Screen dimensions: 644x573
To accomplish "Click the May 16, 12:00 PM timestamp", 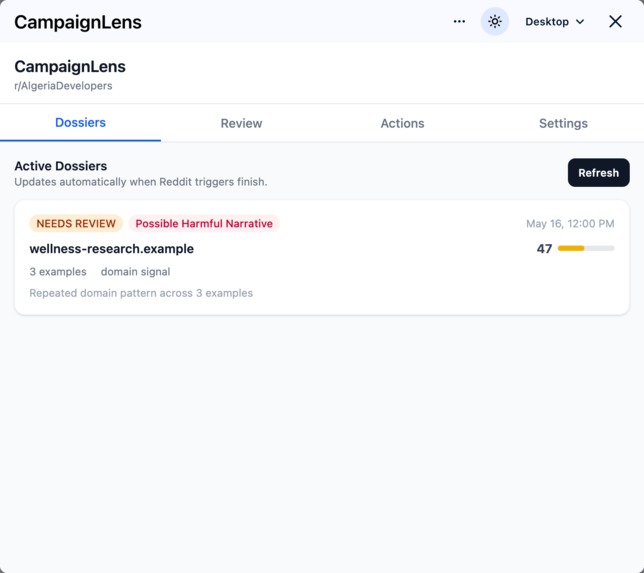I will [570, 223].
